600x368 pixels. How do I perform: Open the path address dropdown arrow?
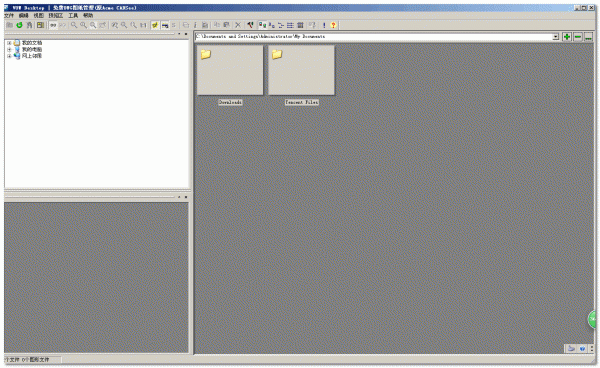coord(556,36)
